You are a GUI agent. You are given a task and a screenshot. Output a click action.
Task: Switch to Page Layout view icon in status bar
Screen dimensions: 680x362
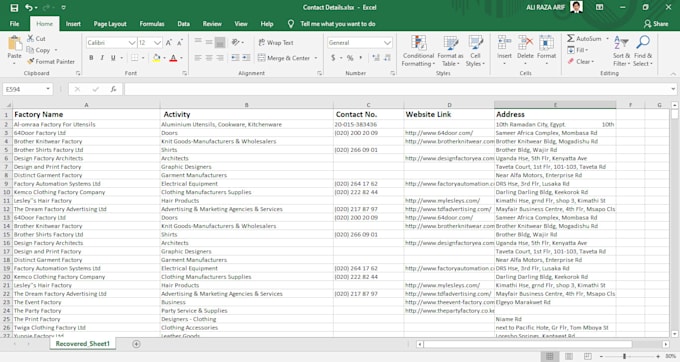click(x=569, y=356)
